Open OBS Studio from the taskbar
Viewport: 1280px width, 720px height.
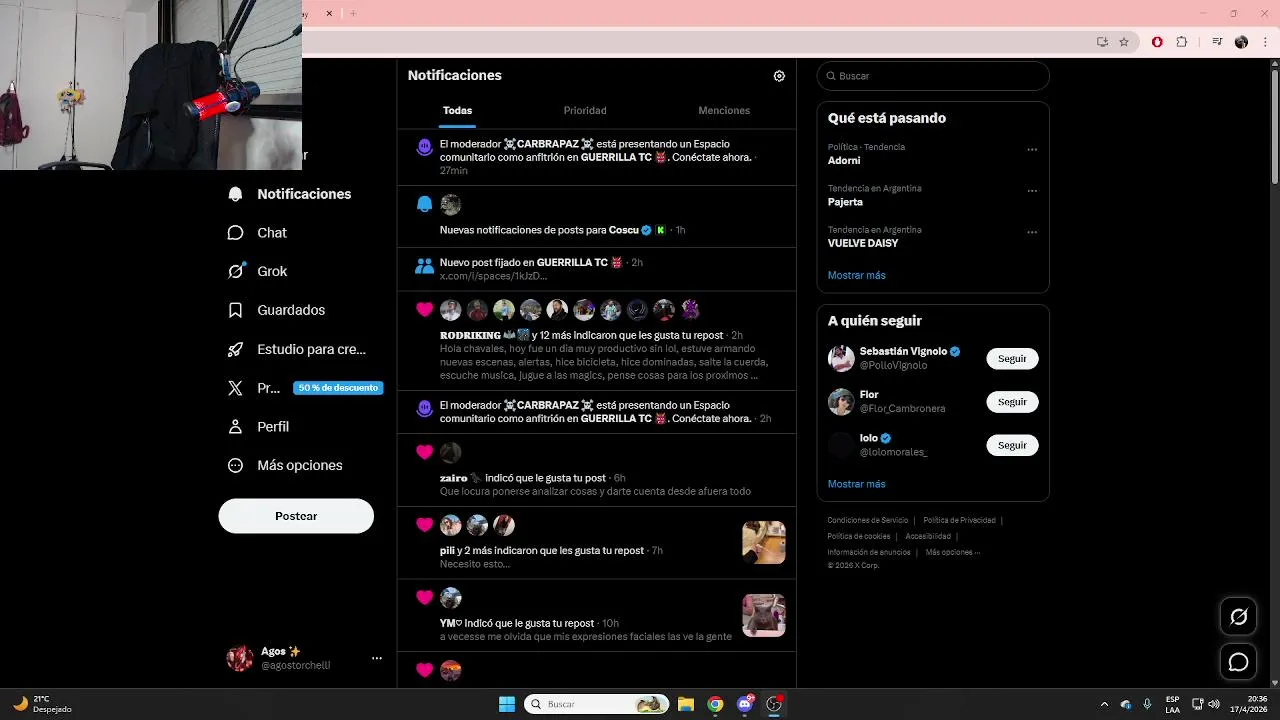pos(774,704)
